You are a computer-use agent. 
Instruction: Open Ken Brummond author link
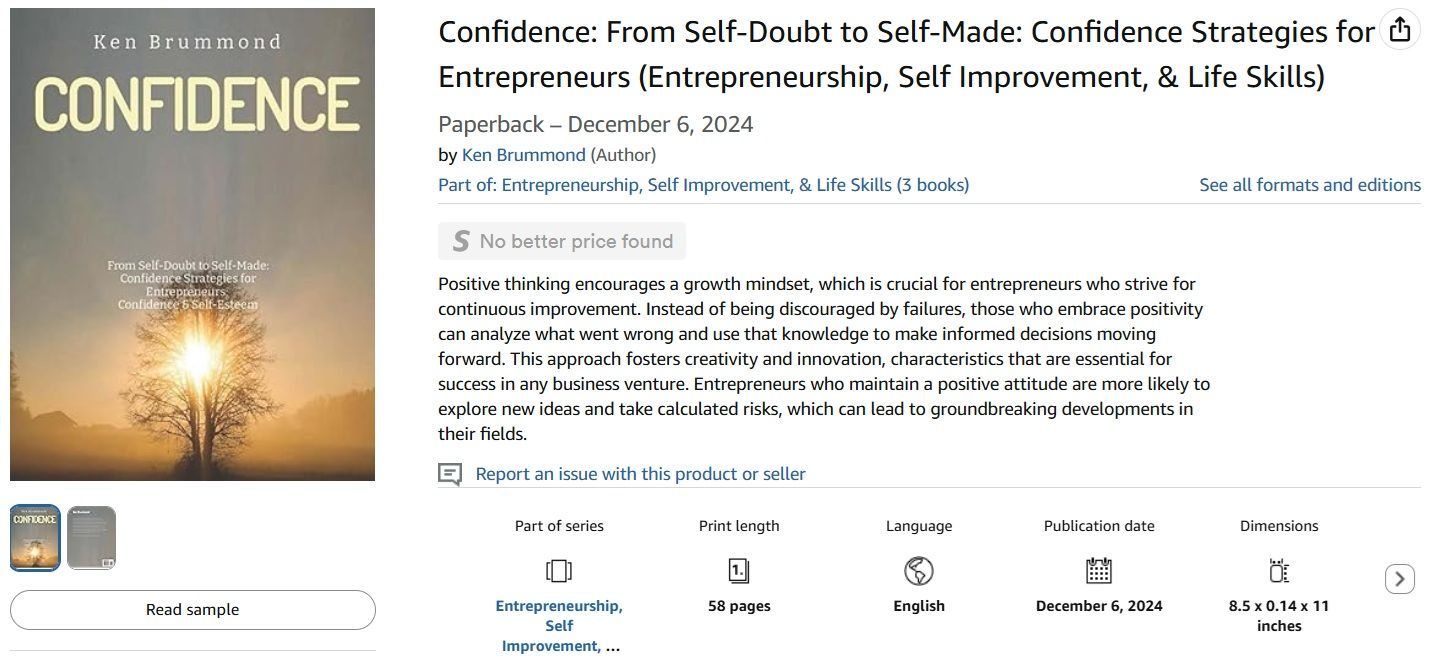pyautogui.click(x=524, y=155)
